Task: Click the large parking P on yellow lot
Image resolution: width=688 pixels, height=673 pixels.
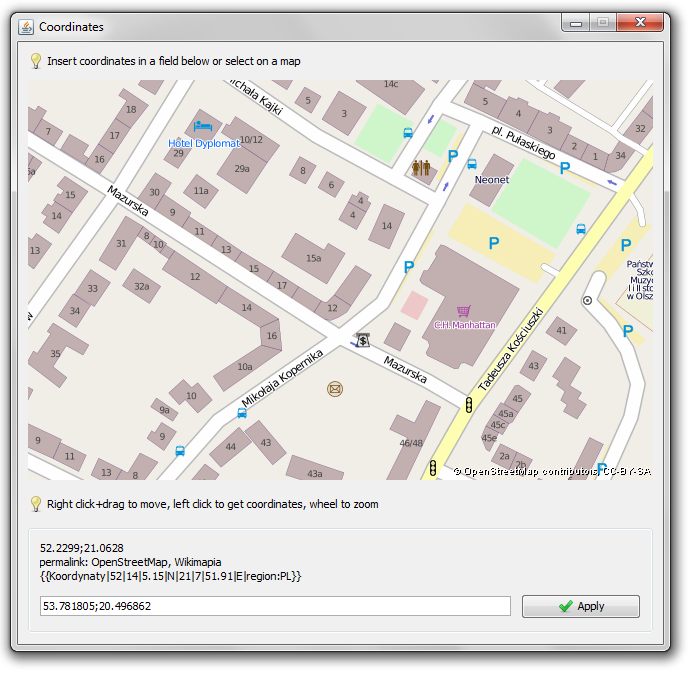Action: [494, 243]
